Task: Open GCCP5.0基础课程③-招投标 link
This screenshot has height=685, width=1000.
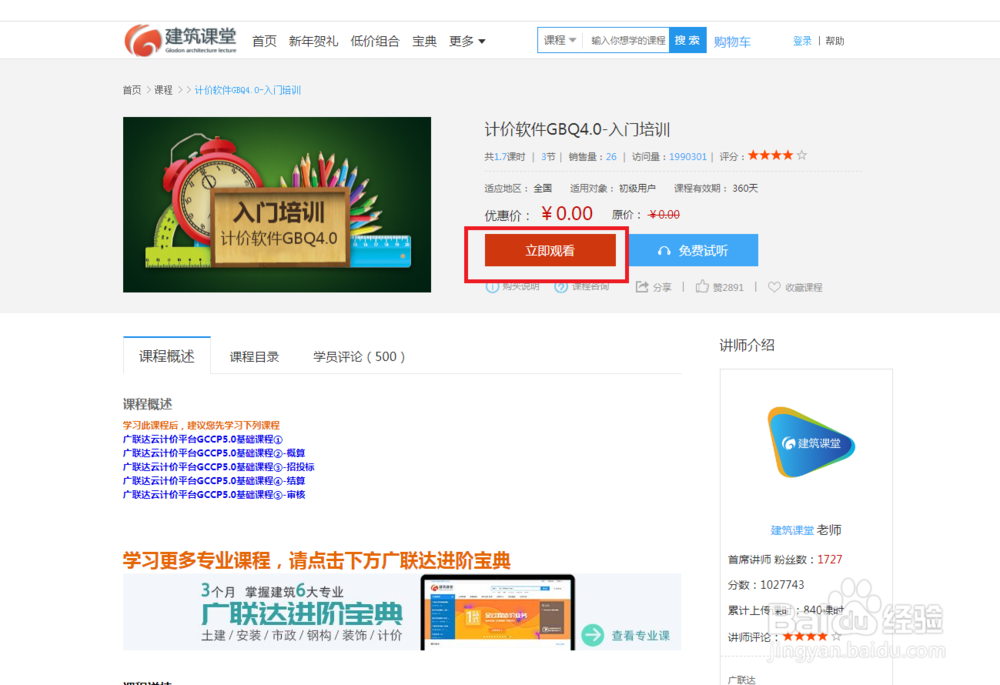Action: [218, 467]
